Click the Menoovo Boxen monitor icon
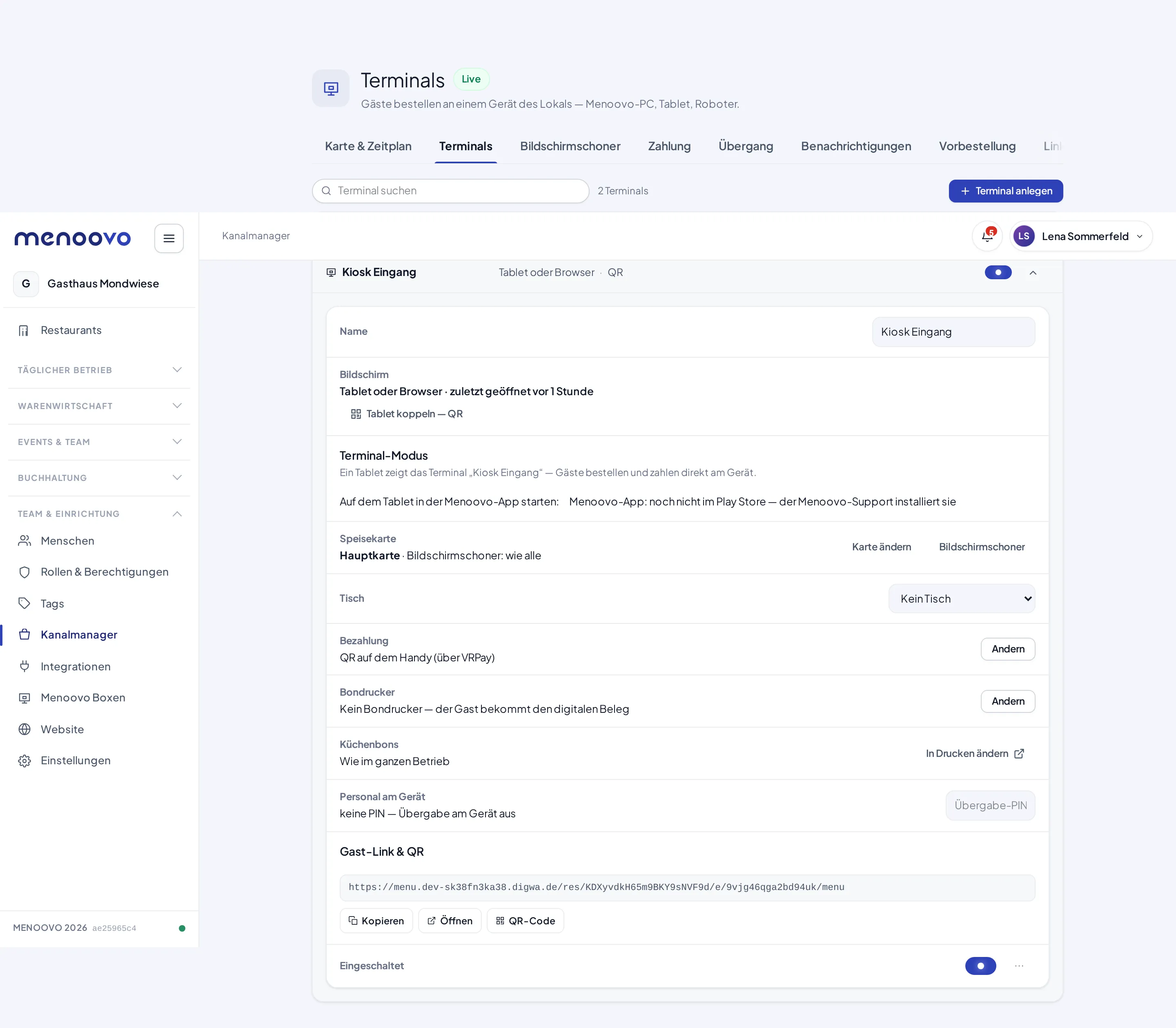1176x1028 pixels. tap(24, 698)
